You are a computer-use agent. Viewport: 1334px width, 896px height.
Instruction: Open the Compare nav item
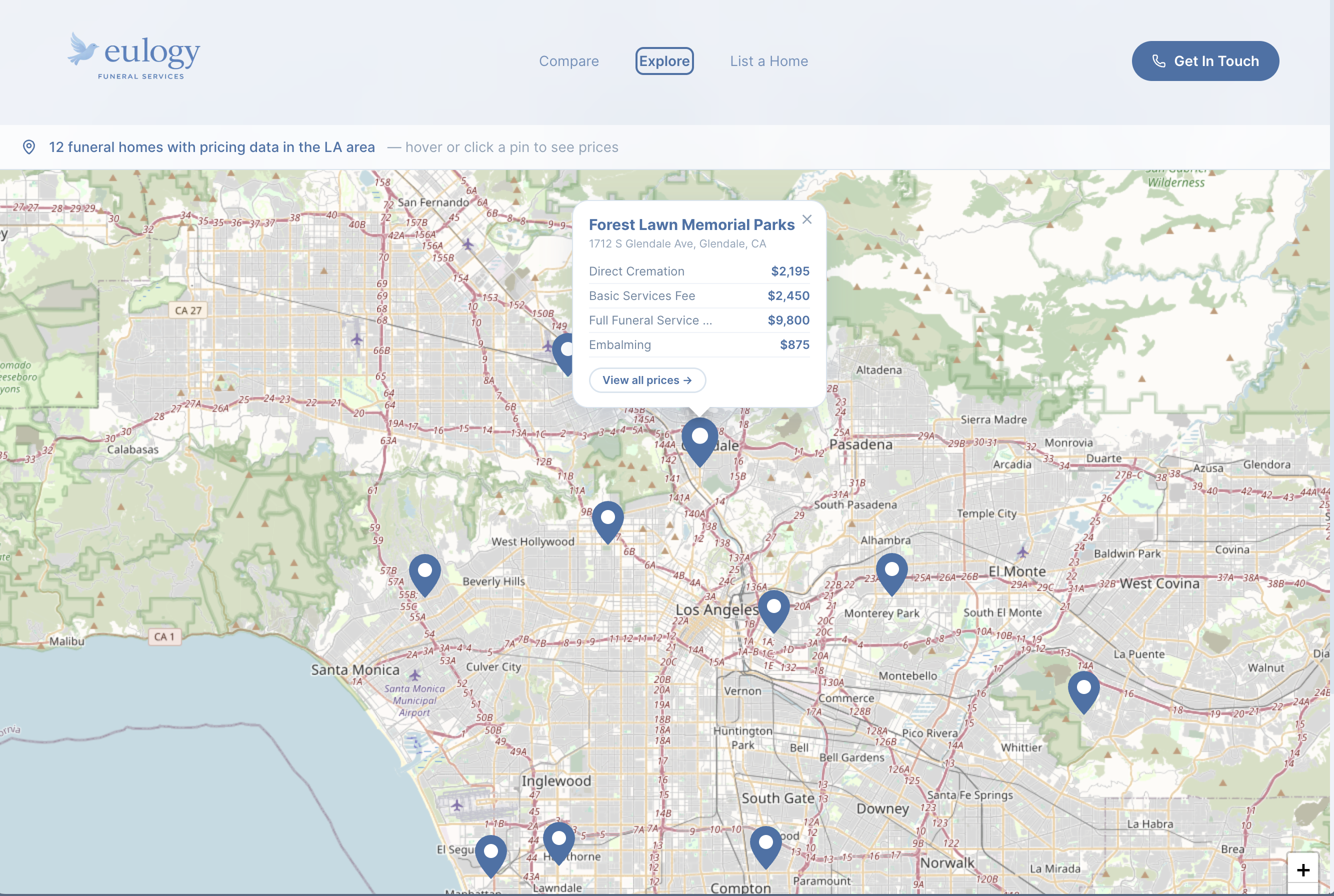pyautogui.click(x=568, y=61)
